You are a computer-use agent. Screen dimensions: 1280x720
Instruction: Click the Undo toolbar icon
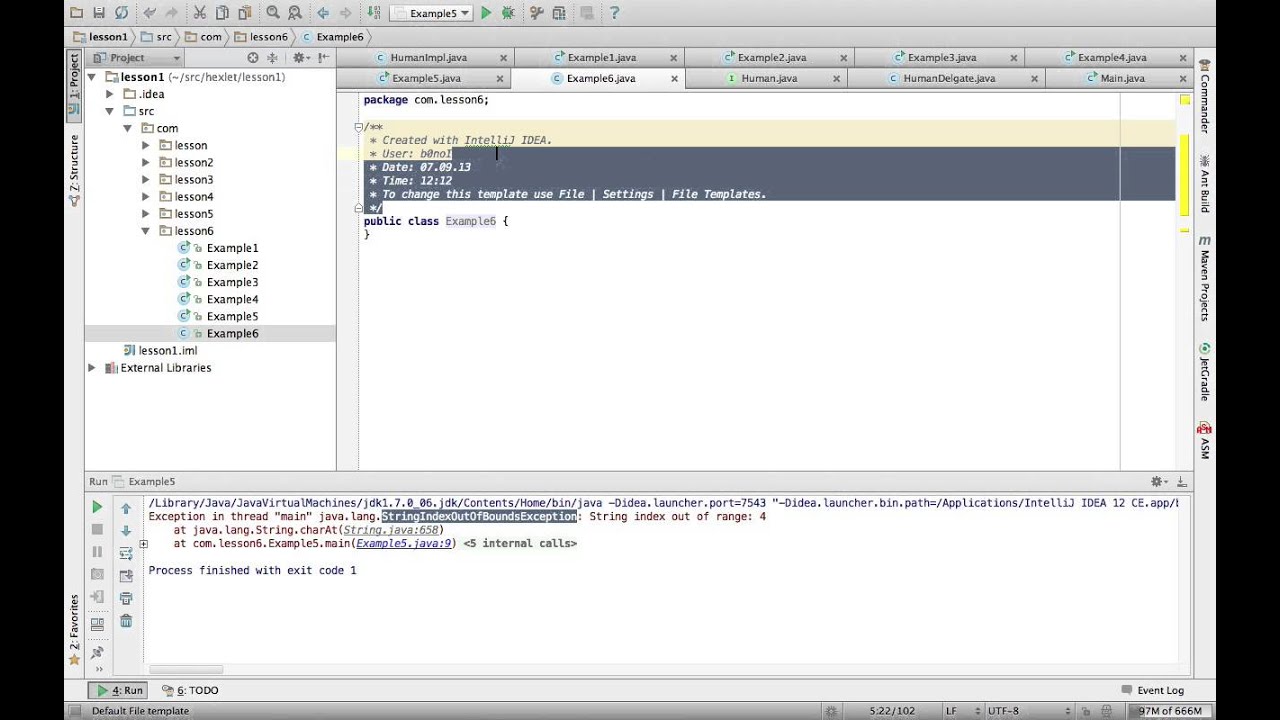pos(149,13)
